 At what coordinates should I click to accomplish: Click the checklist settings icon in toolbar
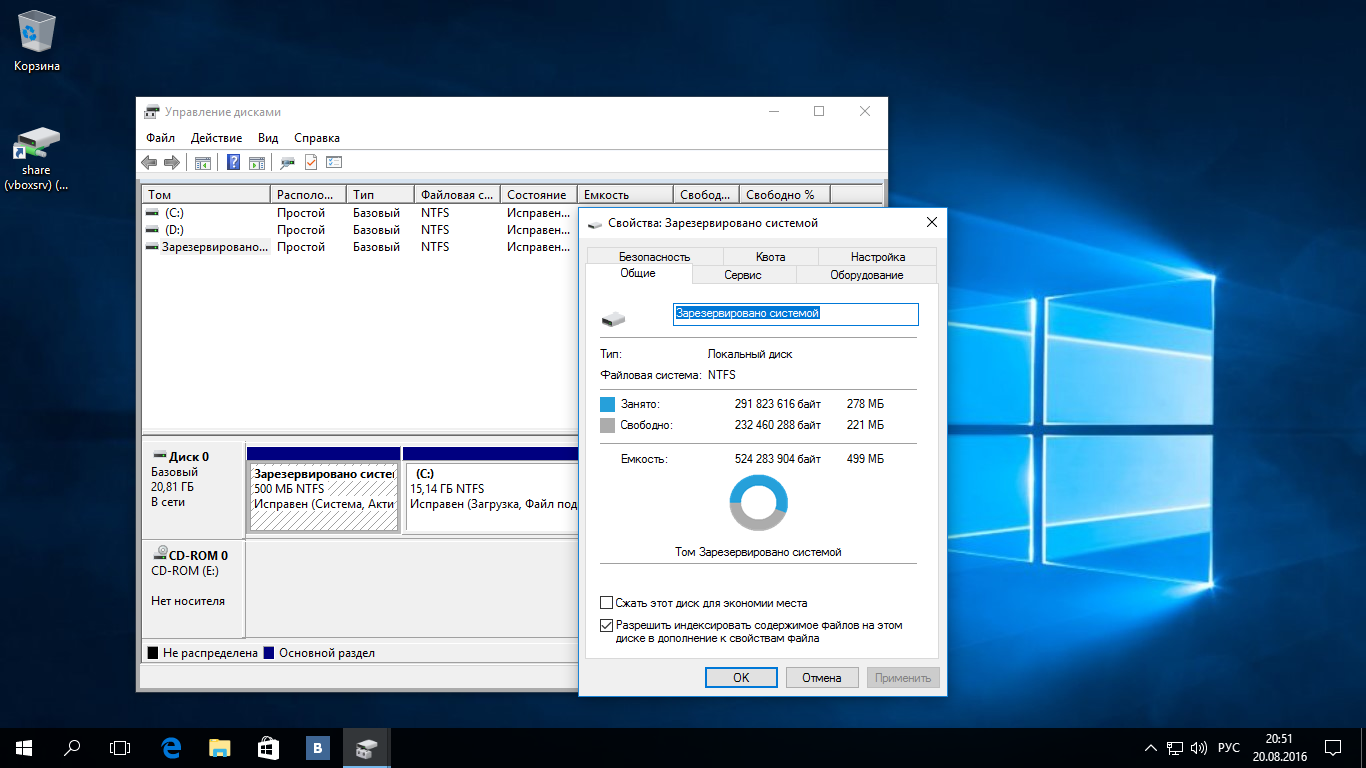pos(334,162)
